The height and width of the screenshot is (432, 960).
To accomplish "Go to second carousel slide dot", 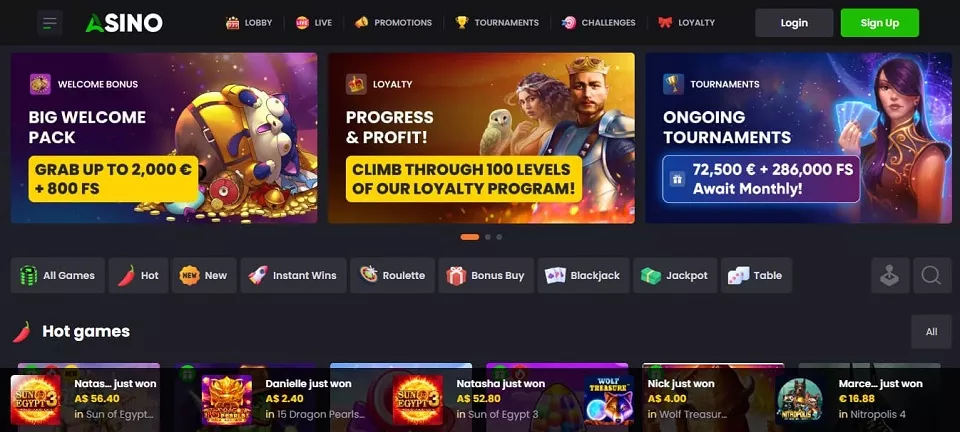I will [x=488, y=237].
